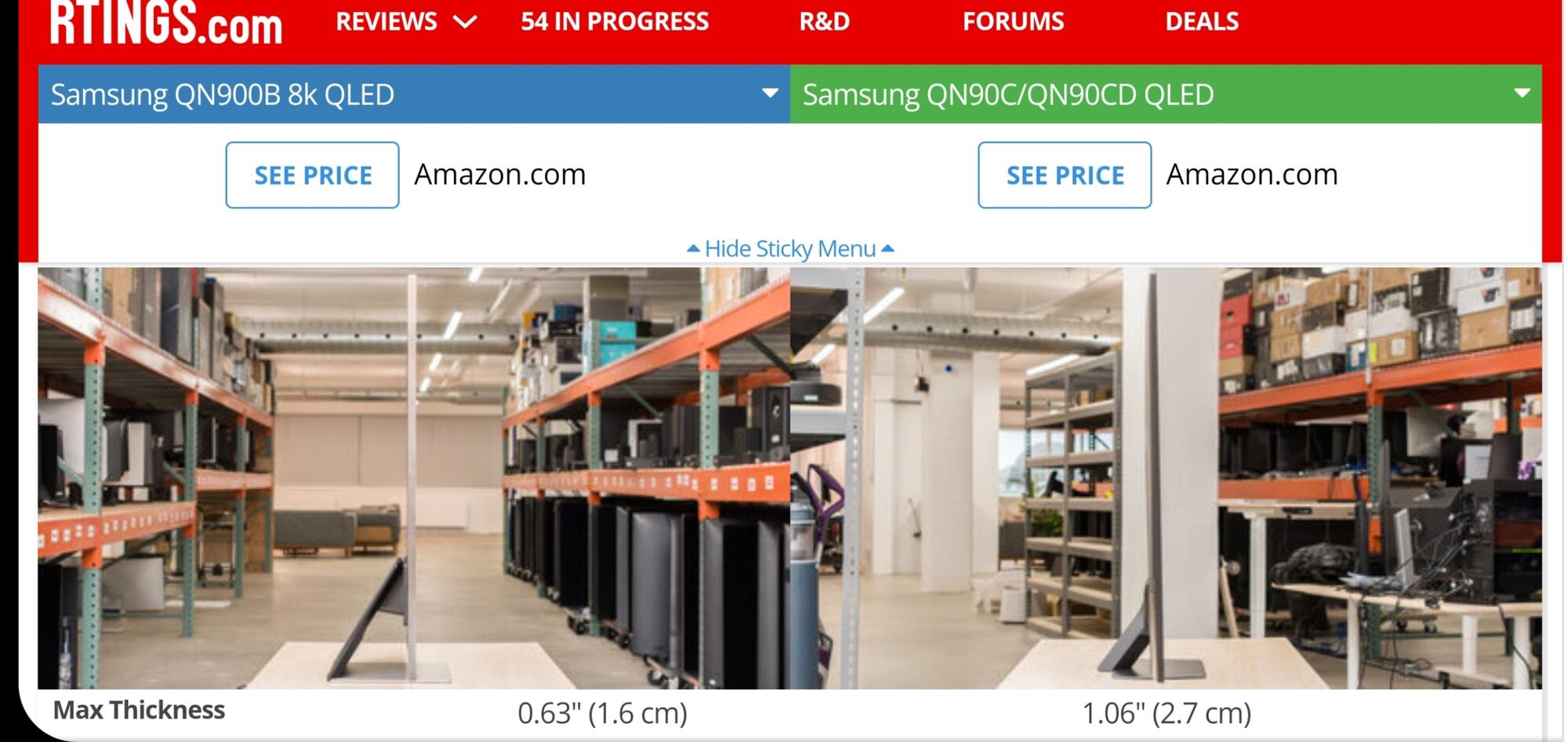This screenshot has width=1568, height=742.
Task: Open the Amazon.com link for QN90C
Action: [1252, 174]
